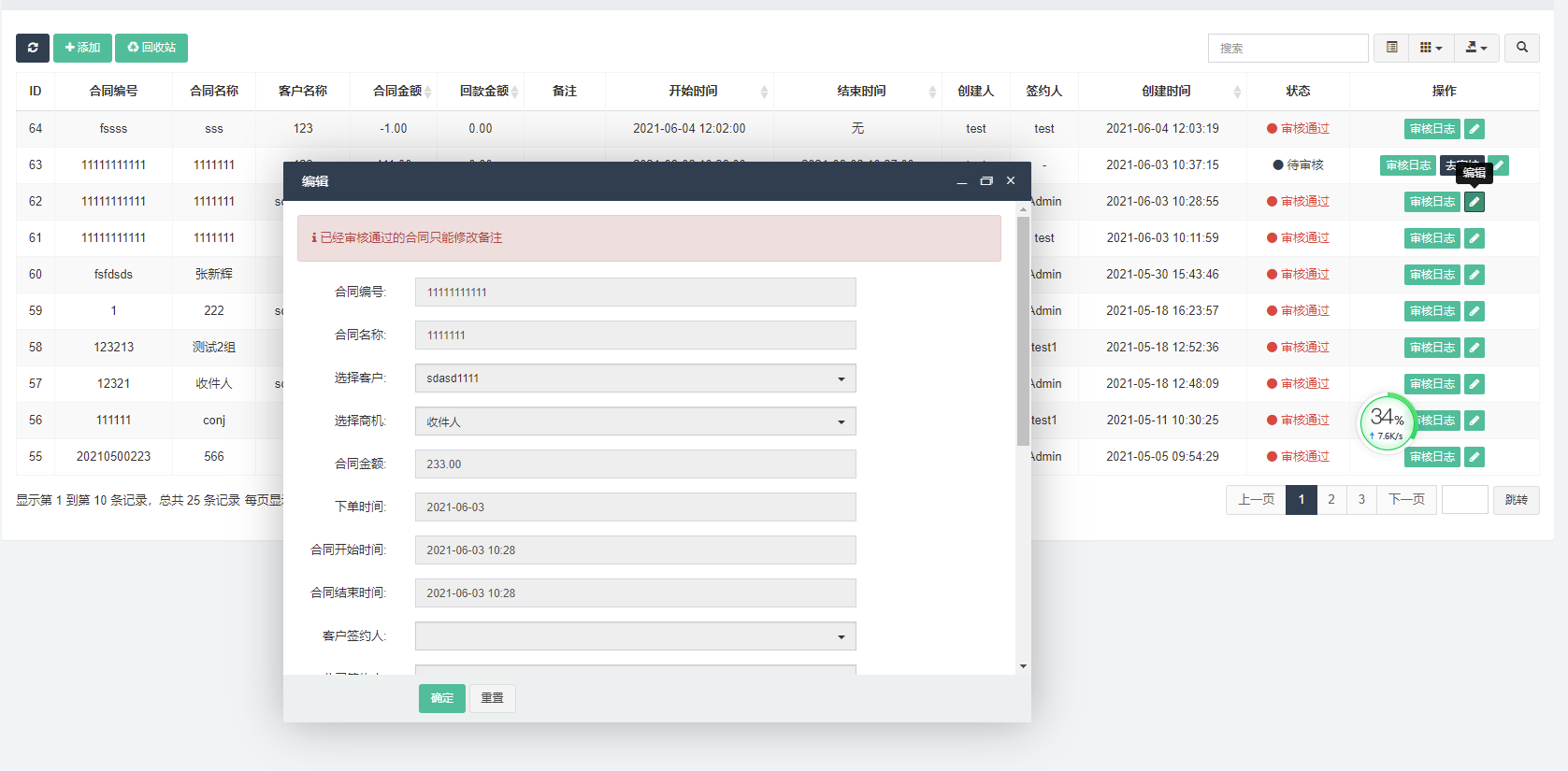Minimize the 编辑 dialog
This screenshot has height=771, width=1568.
(961, 181)
